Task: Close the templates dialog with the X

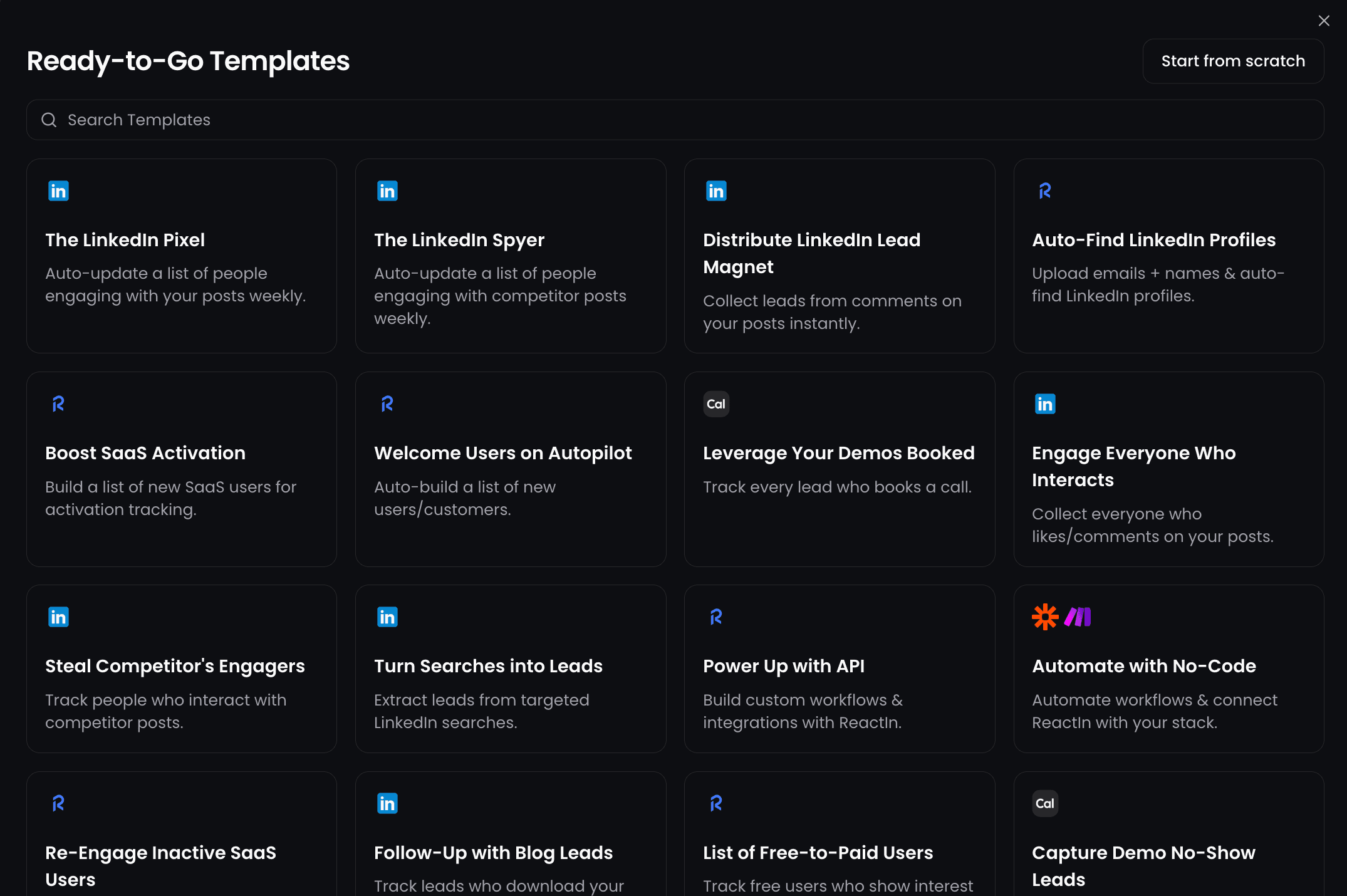Action: point(1324,21)
